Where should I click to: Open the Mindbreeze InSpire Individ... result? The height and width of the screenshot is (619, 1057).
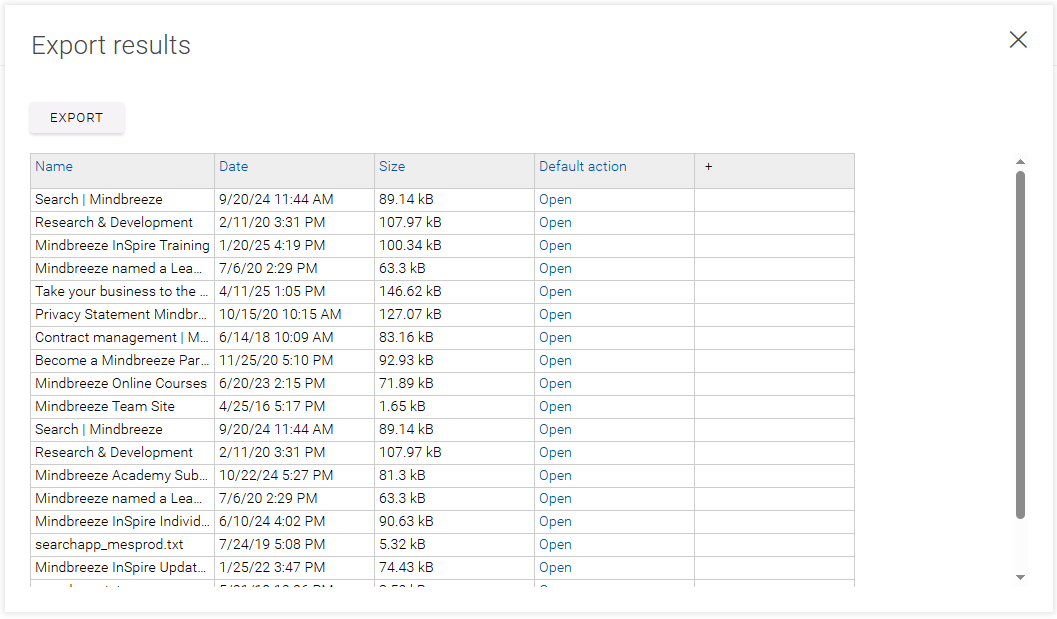(555, 521)
